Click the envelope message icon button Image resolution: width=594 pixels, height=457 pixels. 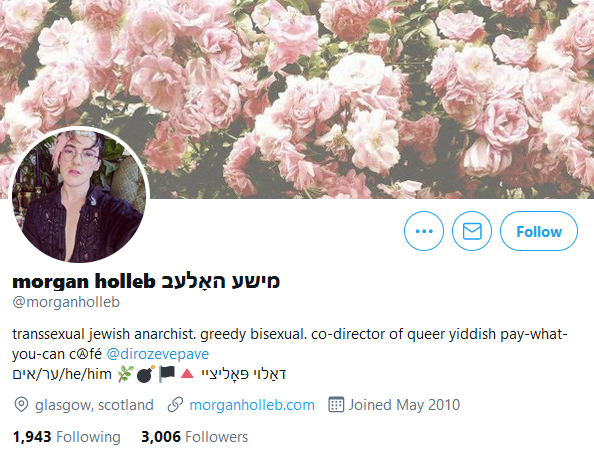pos(472,231)
